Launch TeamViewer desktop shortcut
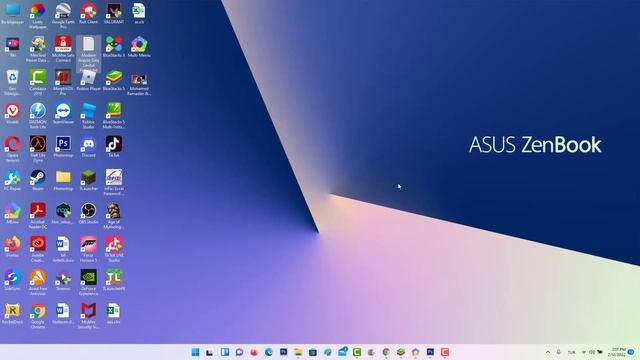 click(x=63, y=113)
